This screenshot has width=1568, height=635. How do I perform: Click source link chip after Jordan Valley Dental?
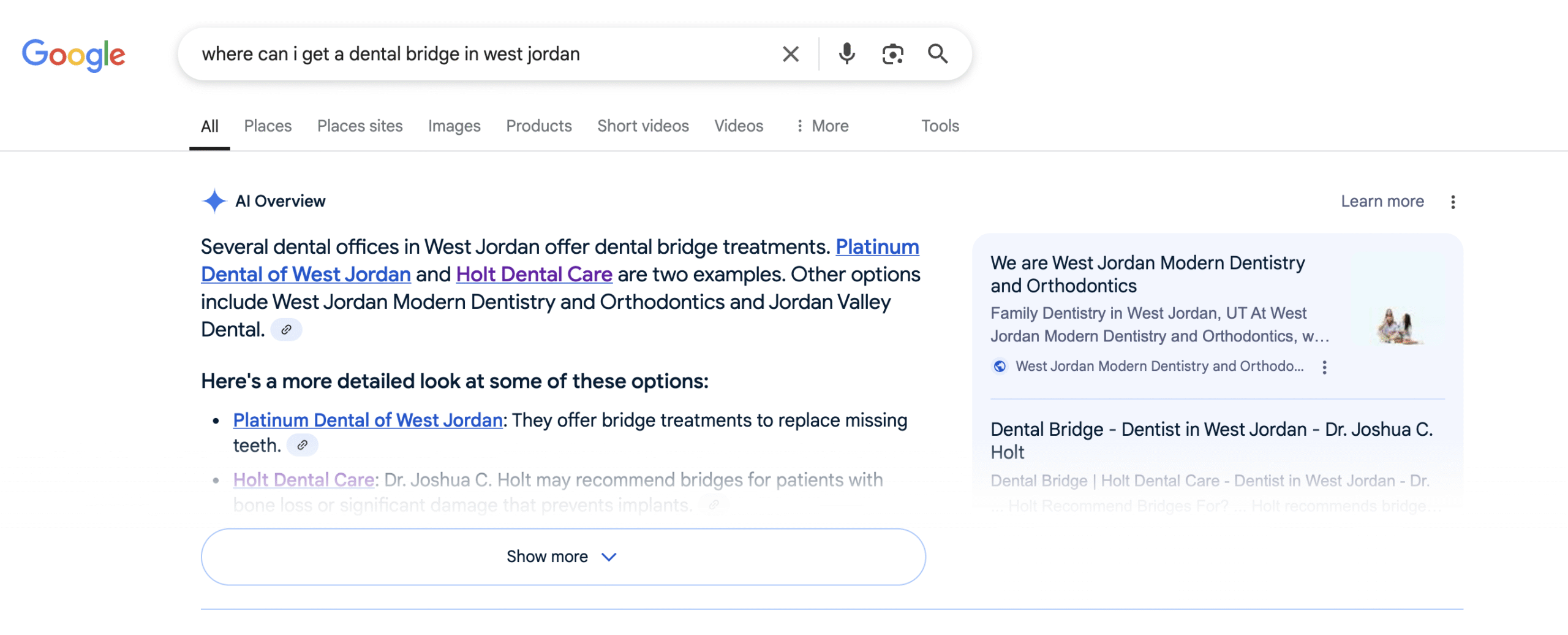pyautogui.click(x=286, y=330)
